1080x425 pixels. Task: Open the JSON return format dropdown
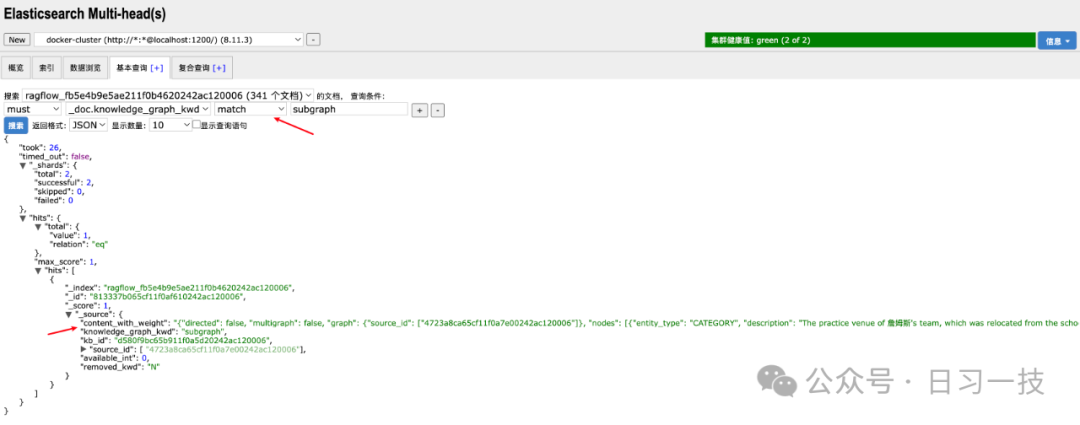88,125
